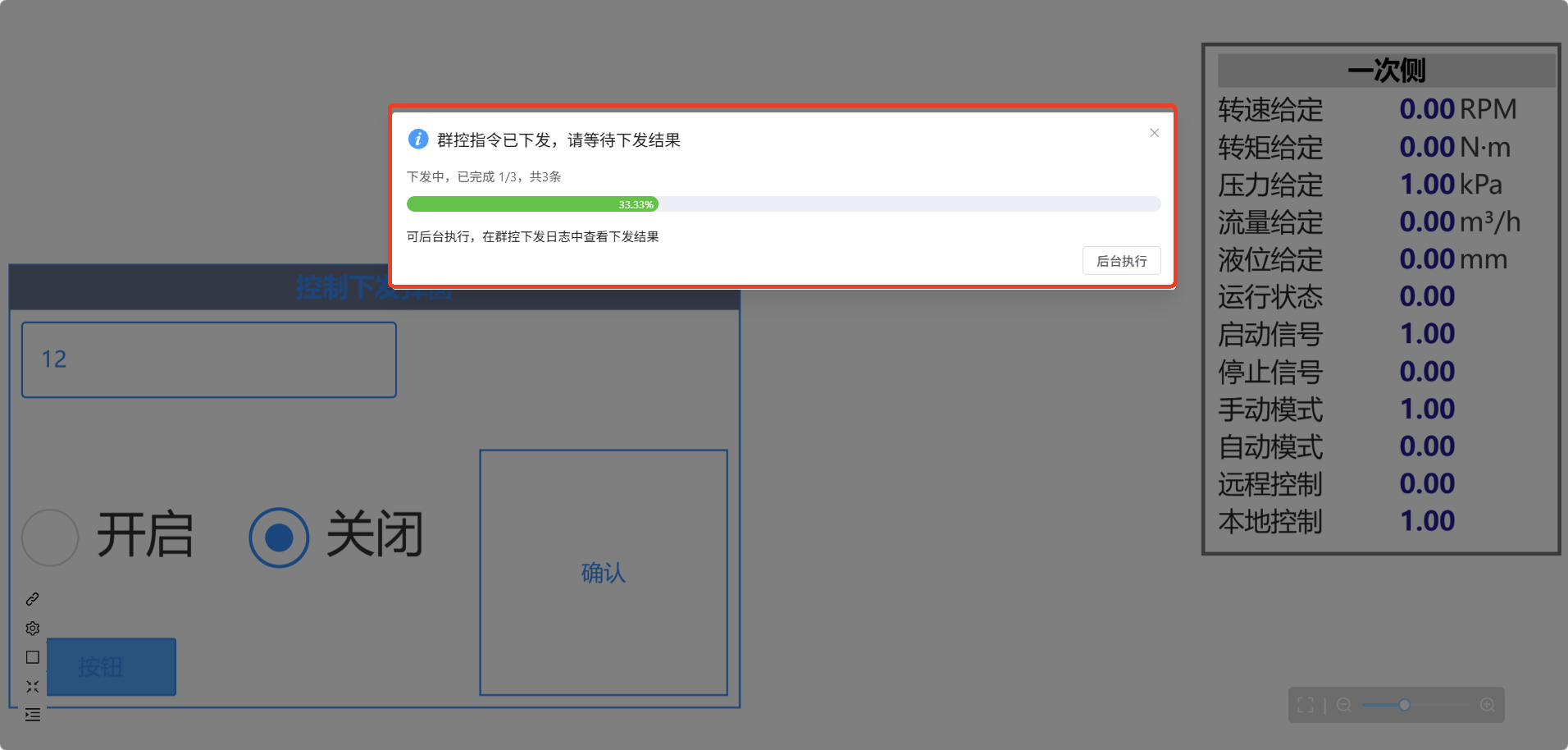Click the blue 按钮 button
This screenshot has width=1568, height=750.
coord(111,666)
